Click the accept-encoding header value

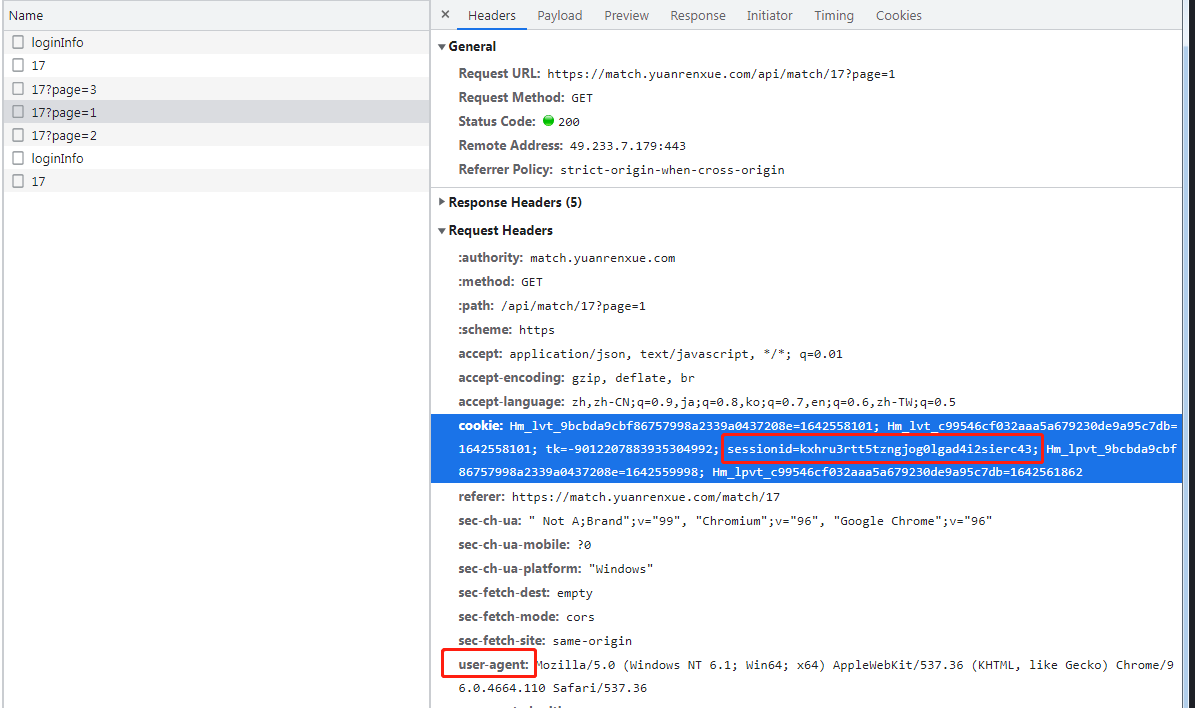[633, 378]
